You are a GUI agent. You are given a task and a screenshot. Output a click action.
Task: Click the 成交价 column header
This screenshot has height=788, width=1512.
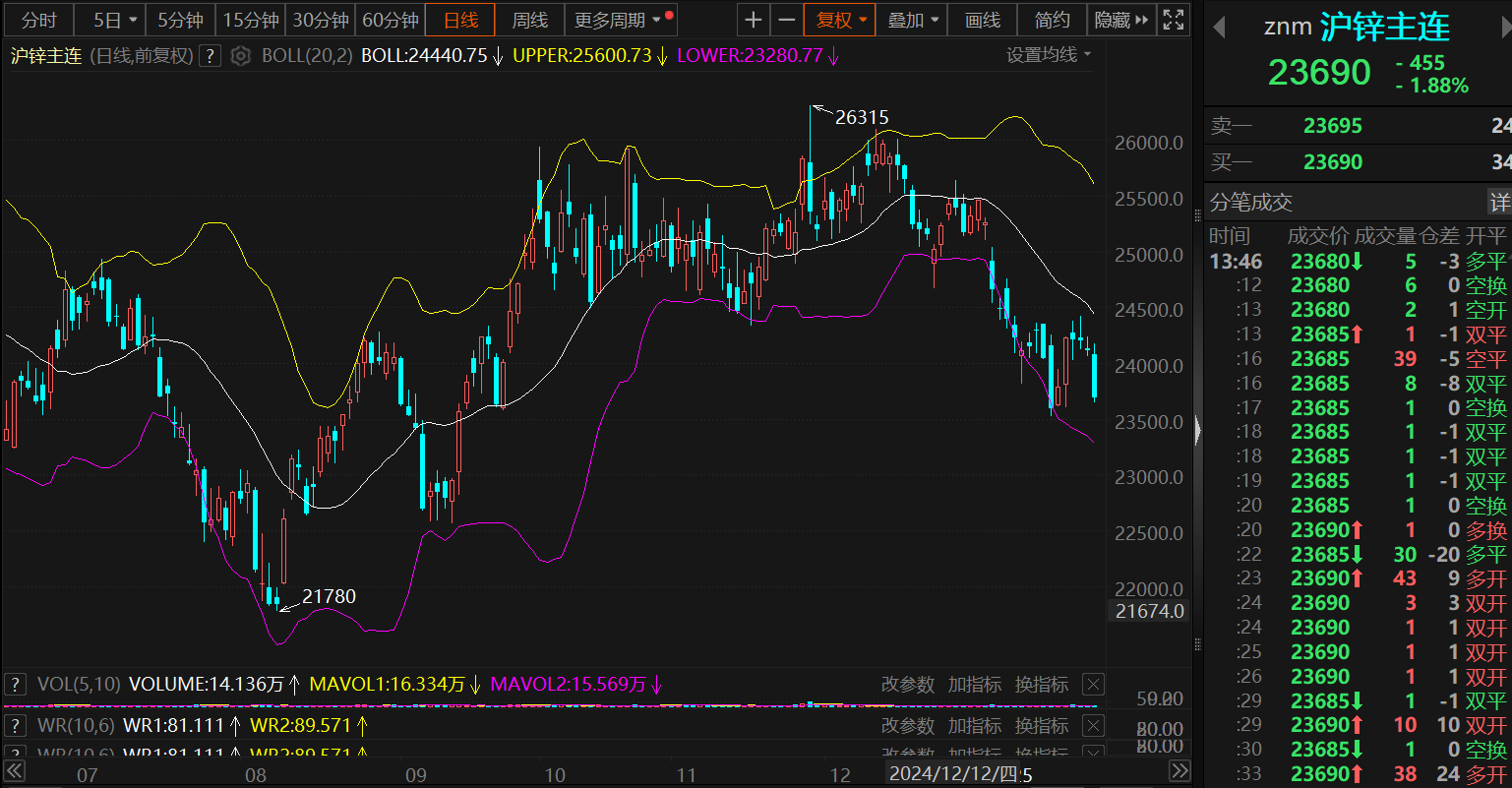coord(1318,236)
